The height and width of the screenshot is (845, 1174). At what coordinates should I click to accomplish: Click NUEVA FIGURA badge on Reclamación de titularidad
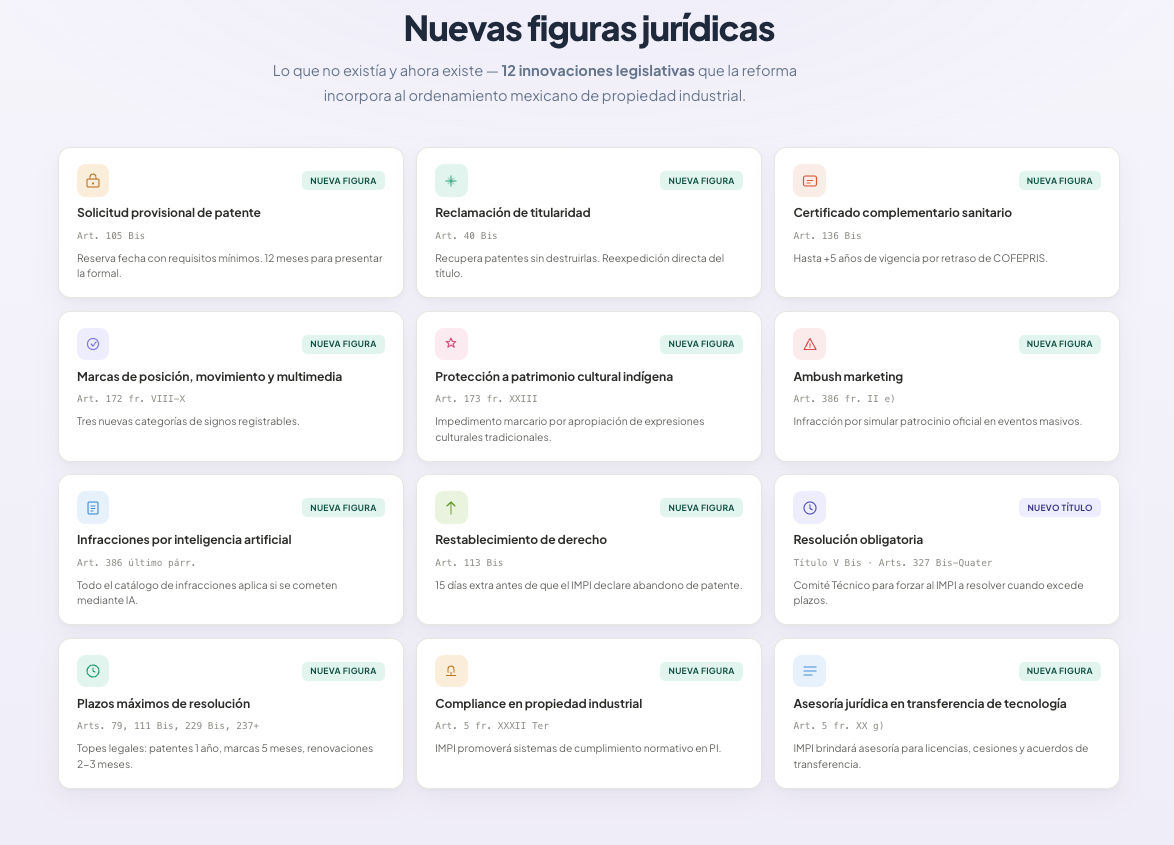pyautogui.click(x=701, y=180)
